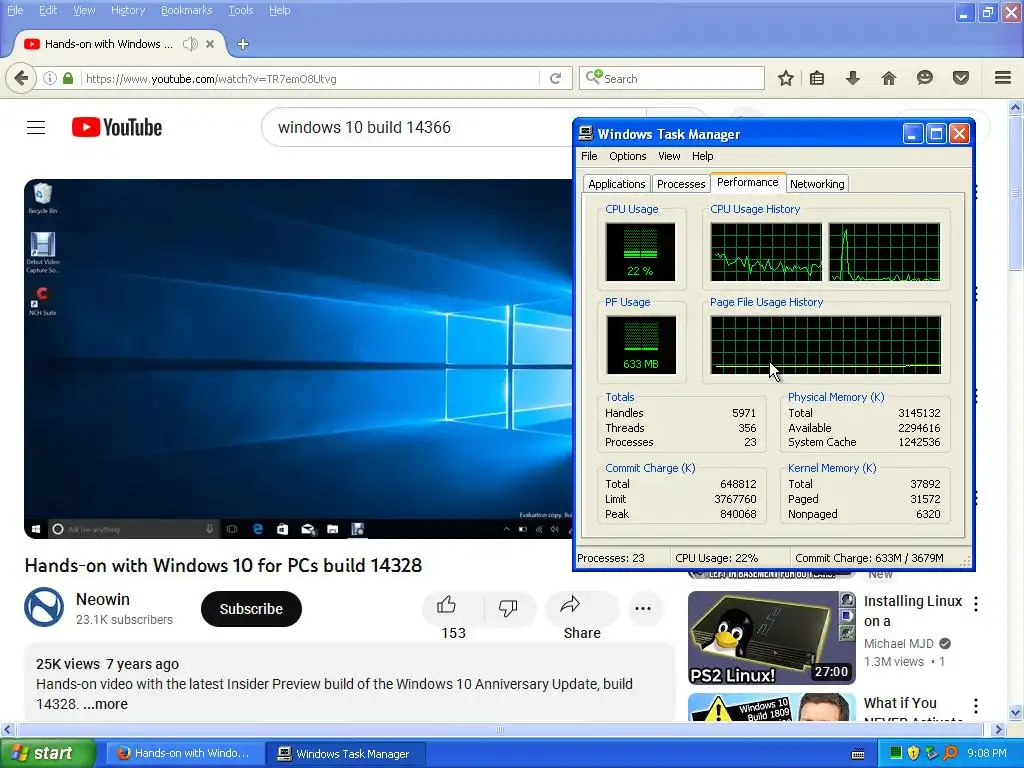
Task: Open site information icon in address bar
Action: [50, 78]
